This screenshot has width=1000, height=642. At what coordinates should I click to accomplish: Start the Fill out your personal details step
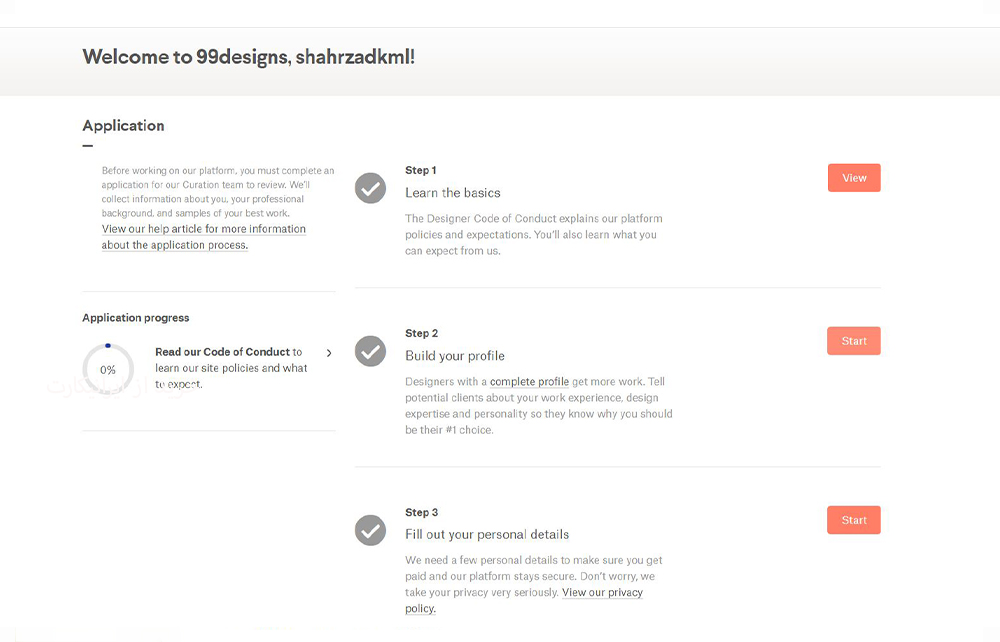click(853, 520)
